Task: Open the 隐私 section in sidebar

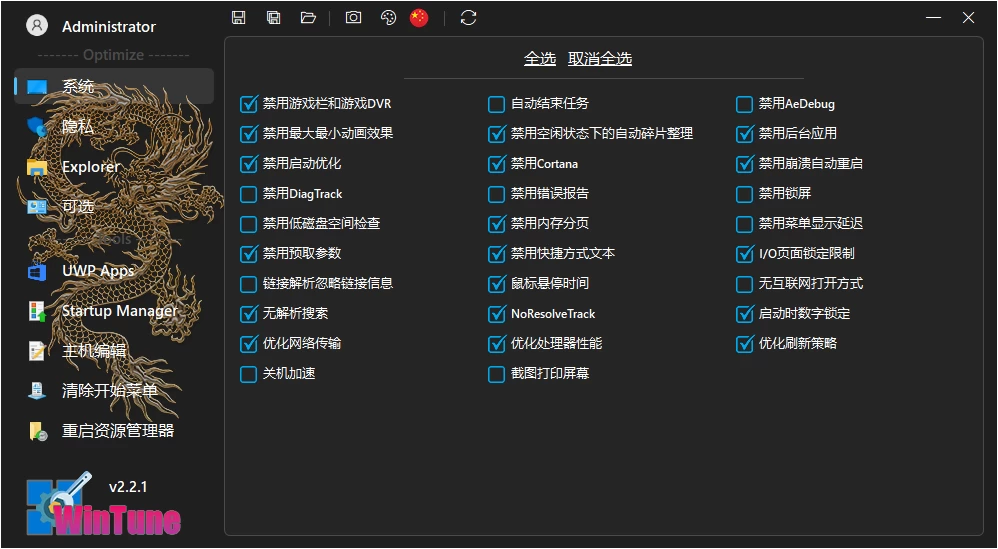Action: tap(78, 126)
